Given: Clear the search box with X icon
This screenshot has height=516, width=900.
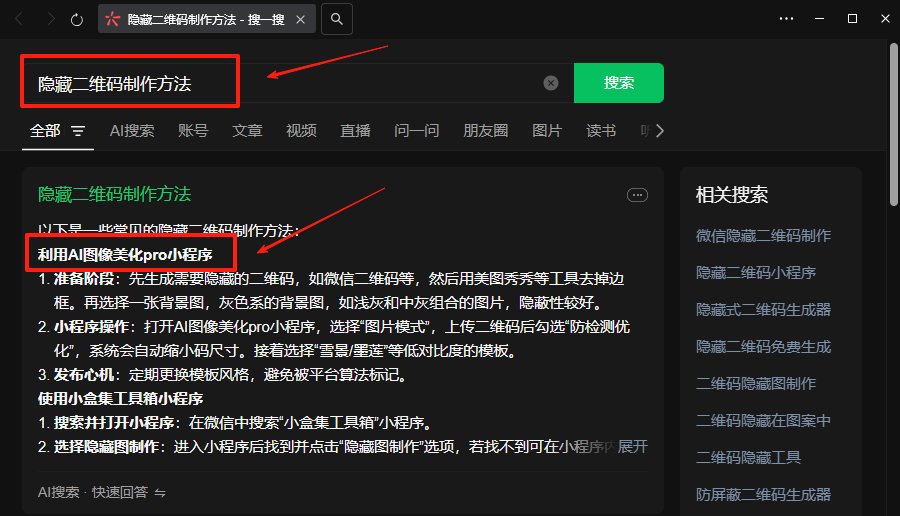Looking at the screenshot, I should (x=550, y=83).
